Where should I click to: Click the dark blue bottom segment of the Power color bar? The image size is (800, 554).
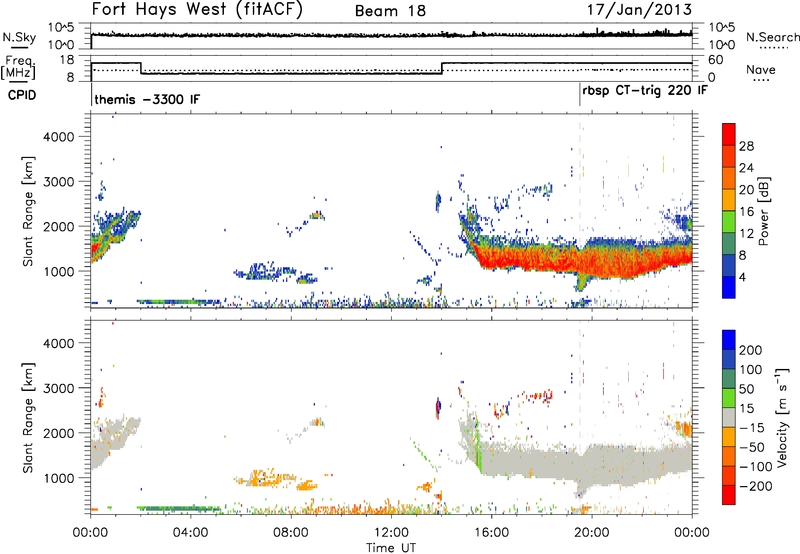click(x=729, y=287)
